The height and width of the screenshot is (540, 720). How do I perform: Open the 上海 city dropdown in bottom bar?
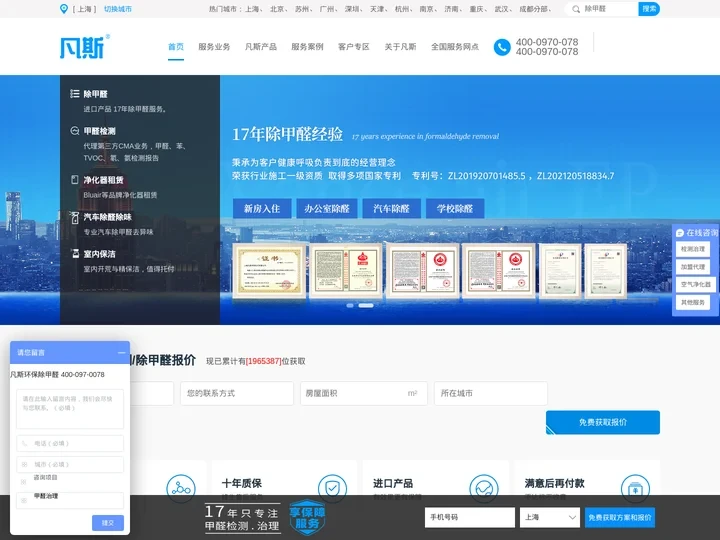(x=550, y=518)
